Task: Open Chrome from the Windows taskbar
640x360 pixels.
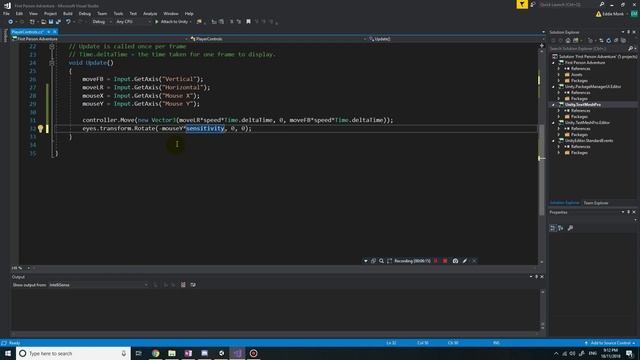Action: [156, 353]
